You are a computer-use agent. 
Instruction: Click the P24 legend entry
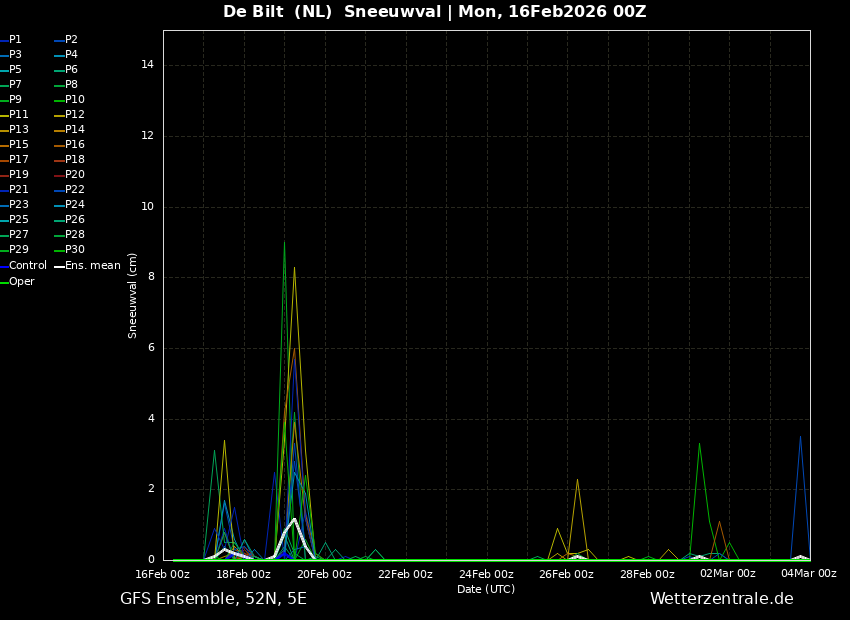74,205
